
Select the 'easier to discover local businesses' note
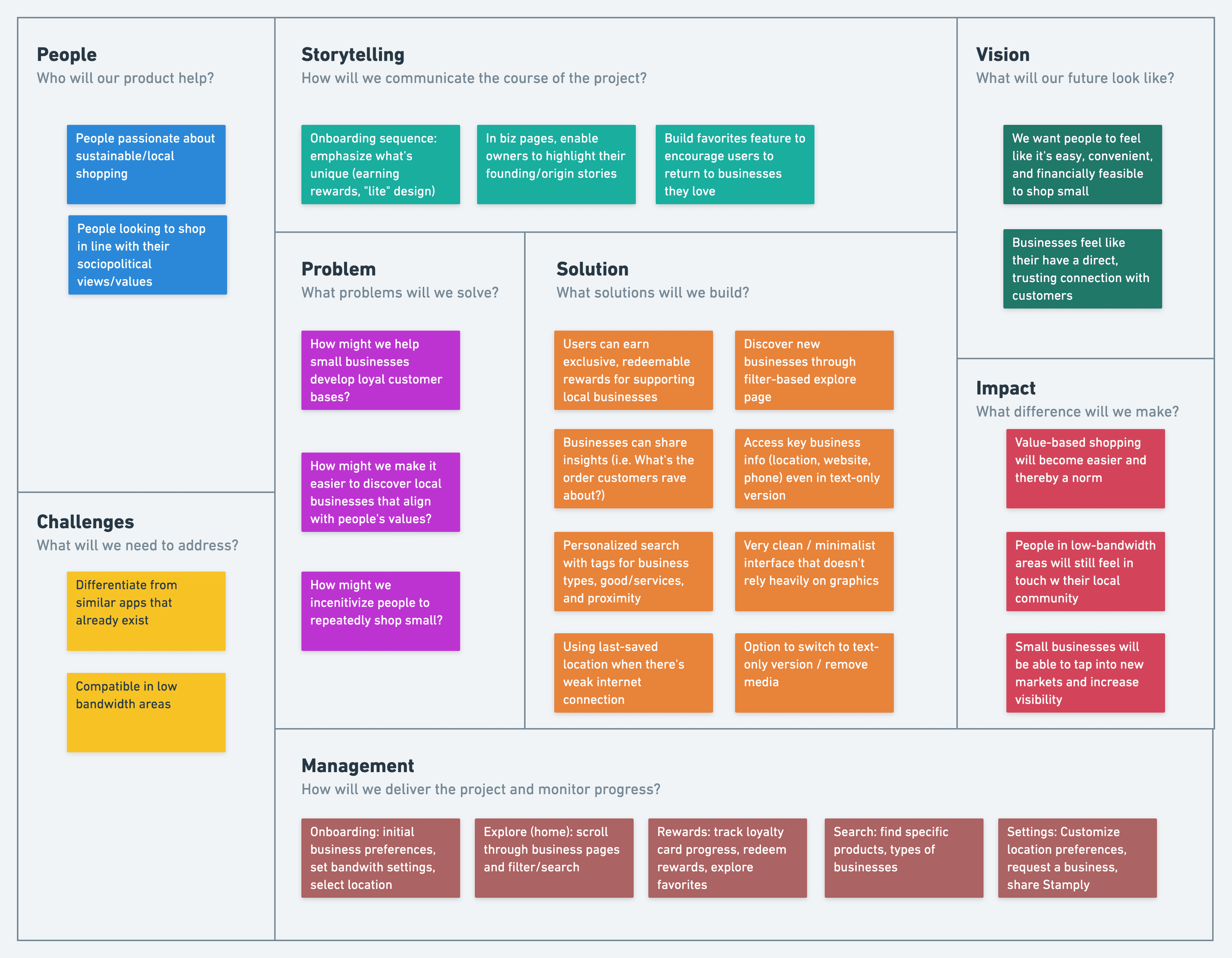381,492
